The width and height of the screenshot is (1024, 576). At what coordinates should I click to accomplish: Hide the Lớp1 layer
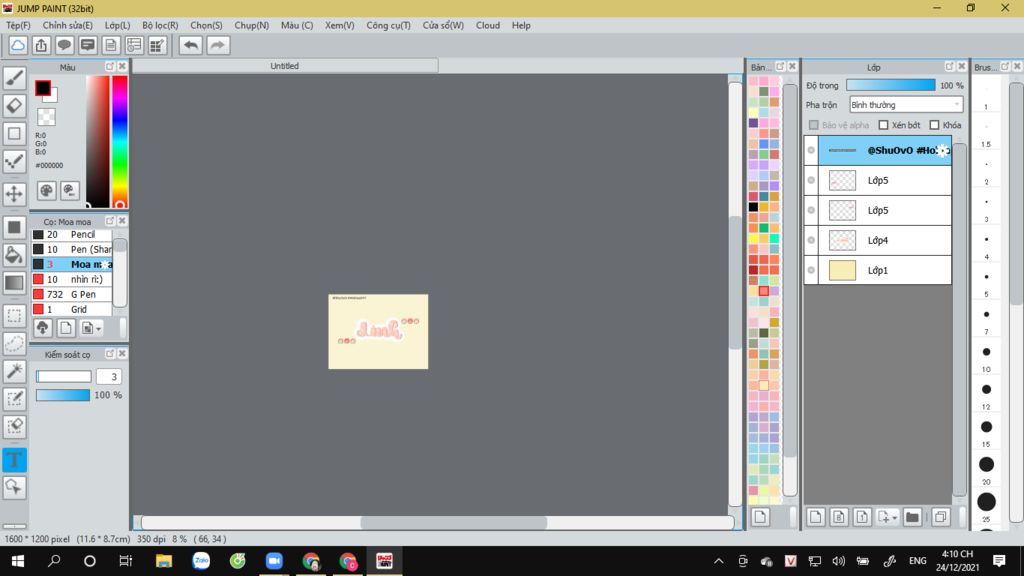(x=811, y=270)
